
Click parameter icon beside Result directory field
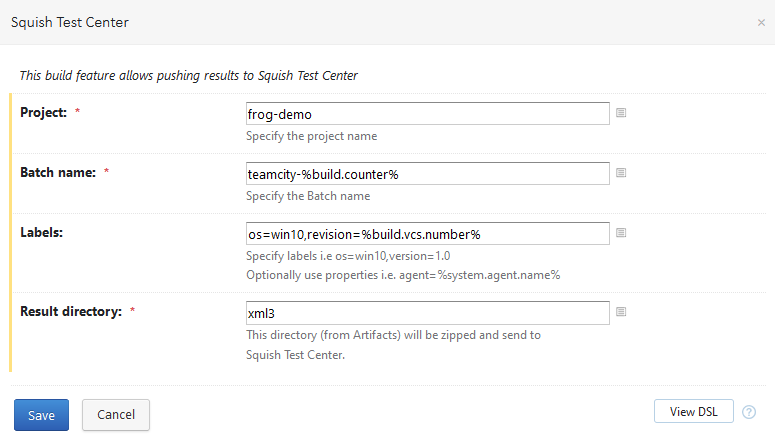pyautogui.click(x=621, y=312)
